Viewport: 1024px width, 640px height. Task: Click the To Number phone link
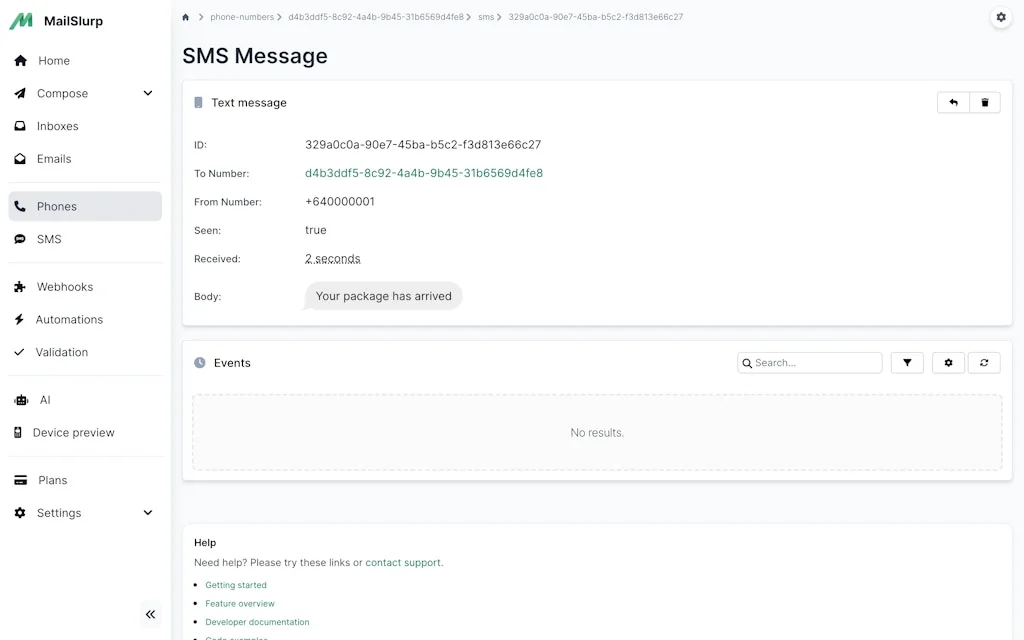click(425, 173)
